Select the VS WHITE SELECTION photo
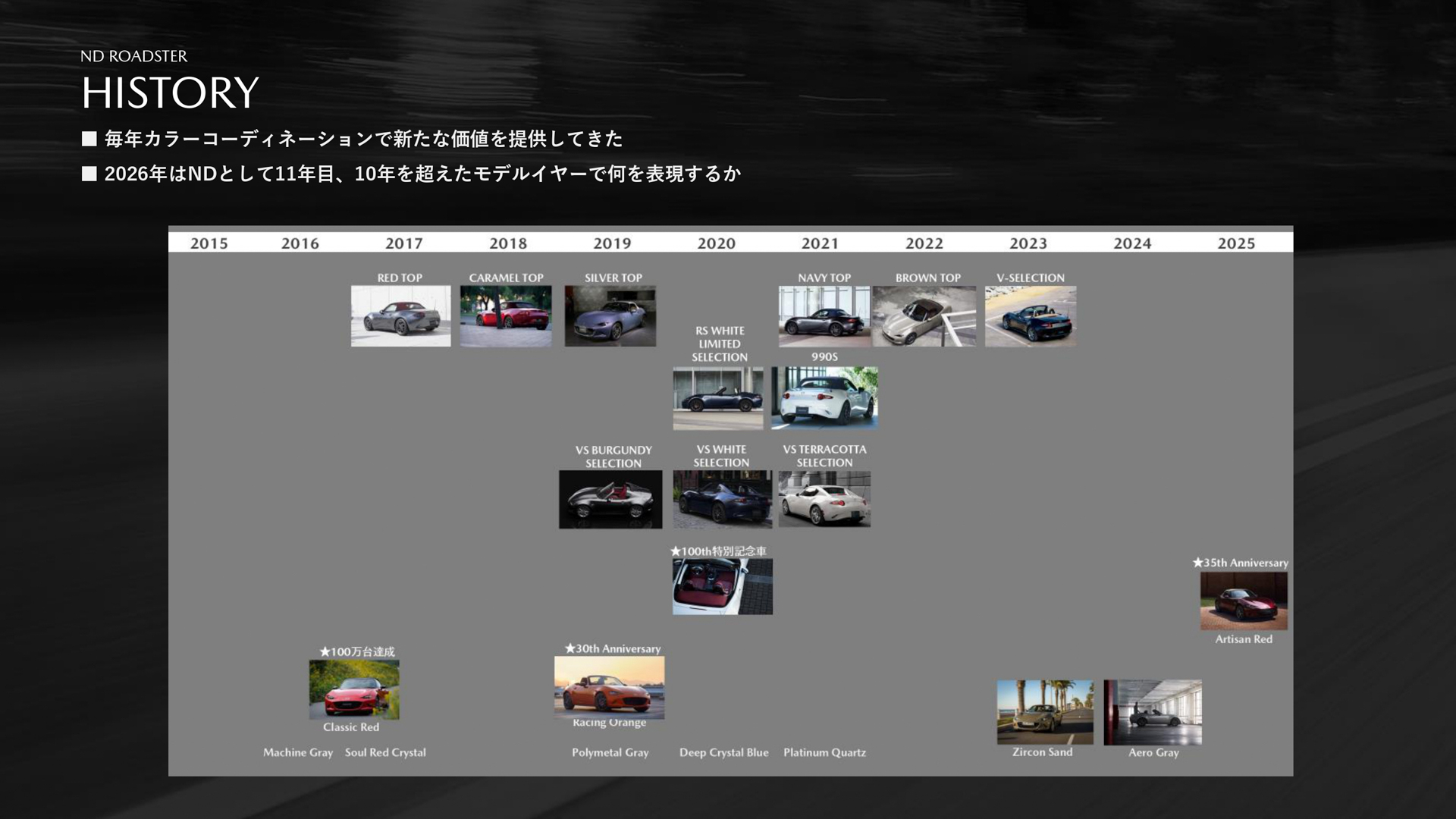This screenshot has width=1456, height=819. [723, 499]
